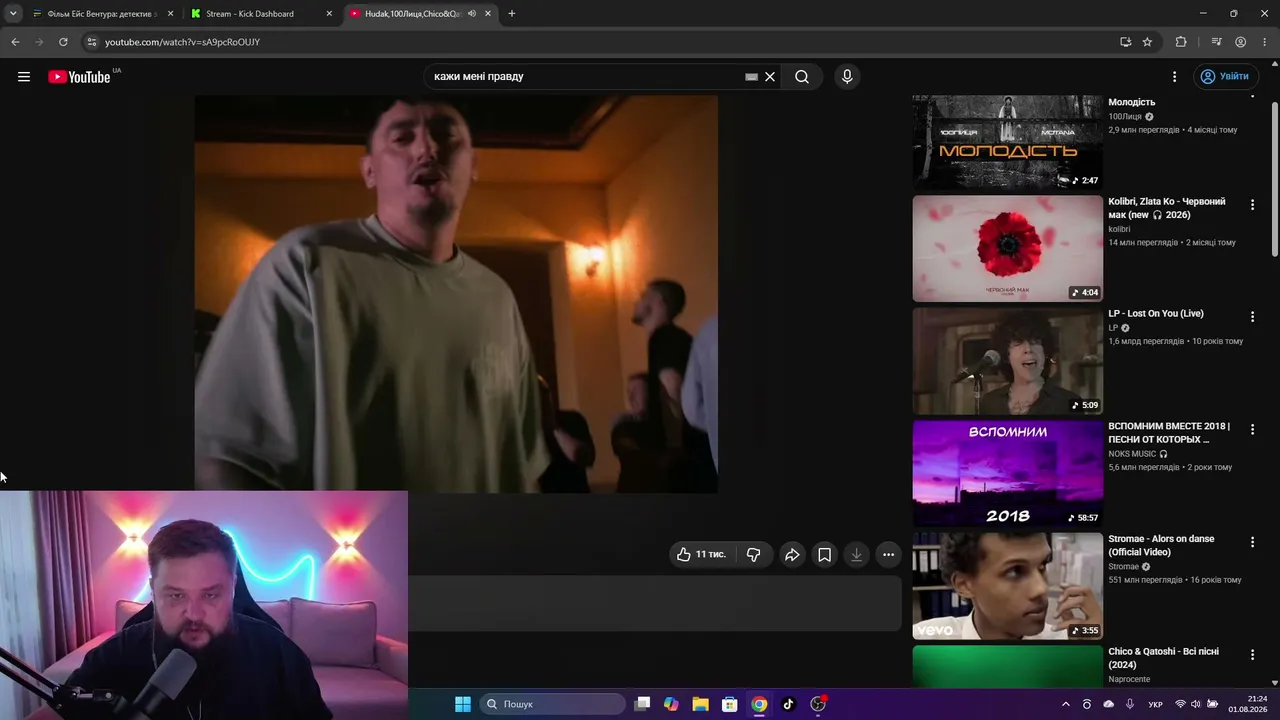
Task: Dislike the current video
Action: [x=753, y=554]
